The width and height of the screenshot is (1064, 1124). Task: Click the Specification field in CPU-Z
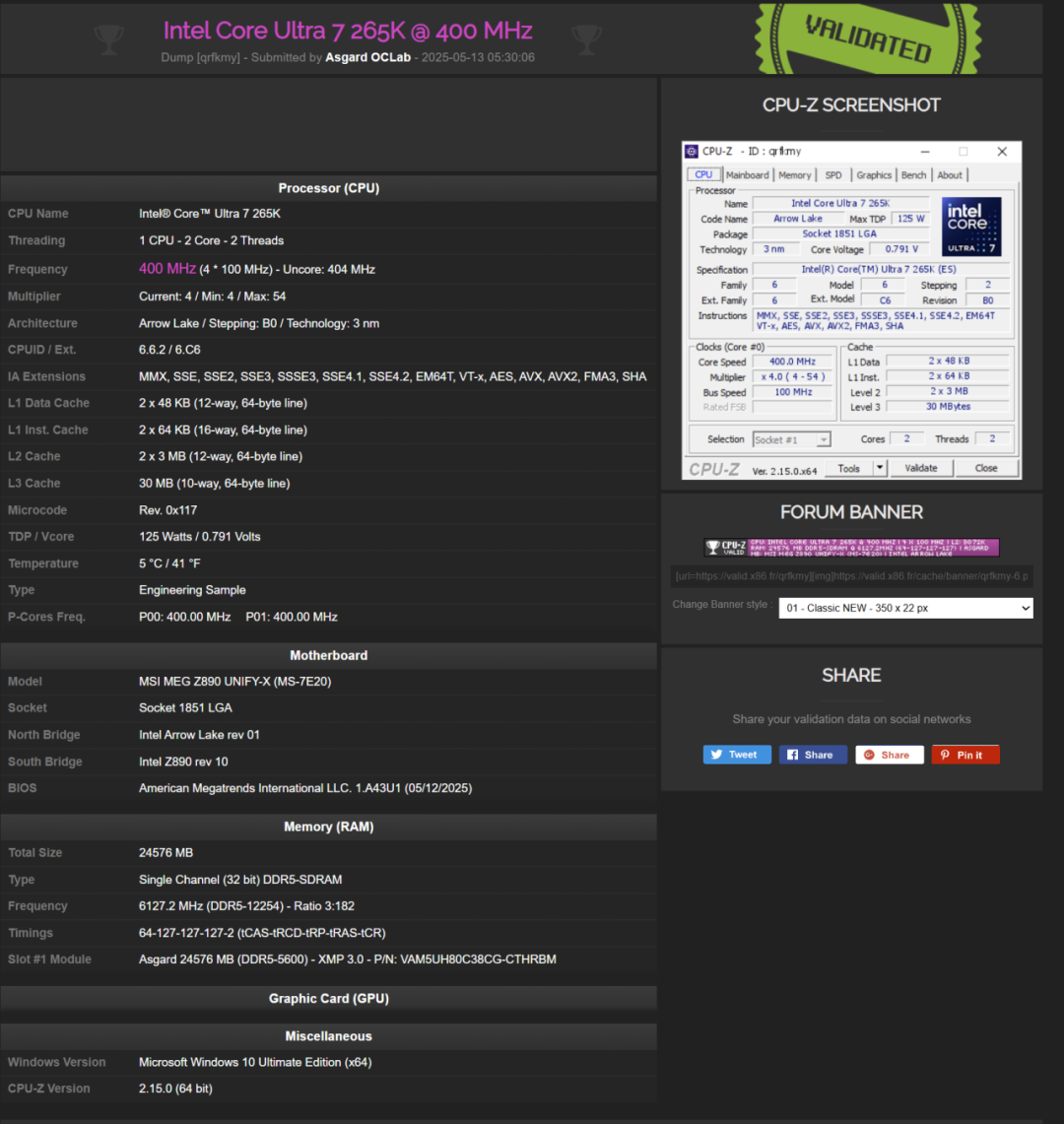pos(879,270)
